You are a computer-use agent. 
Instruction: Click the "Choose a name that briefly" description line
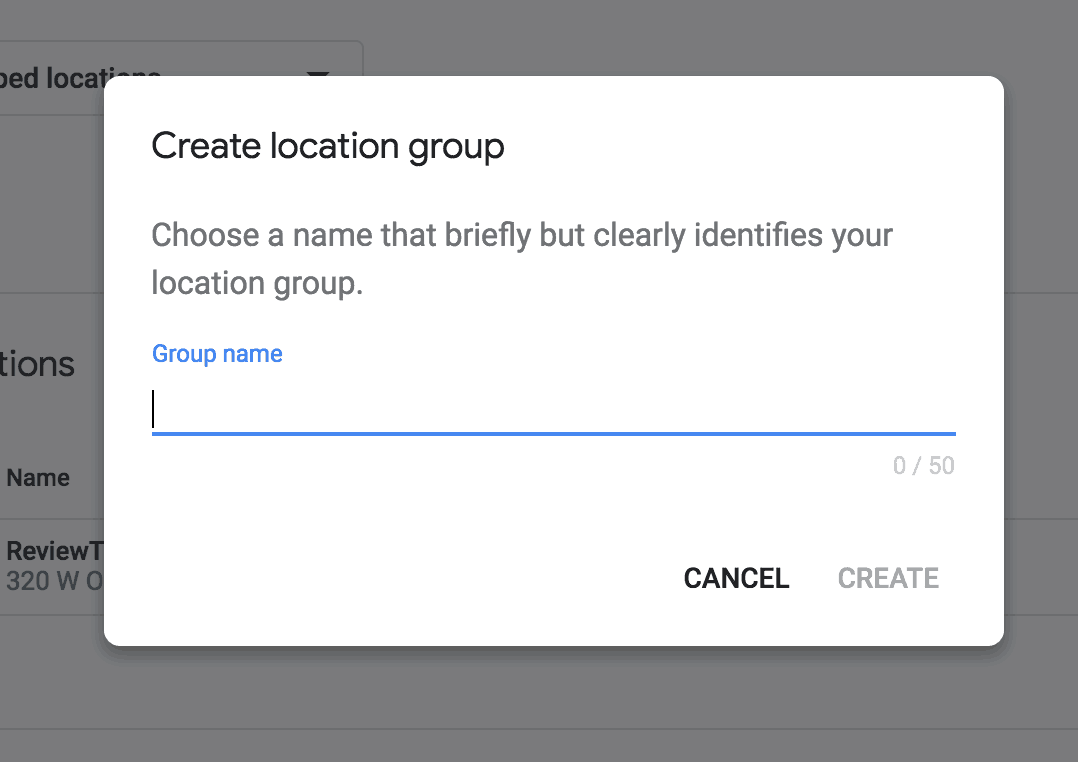pos(521,236)
